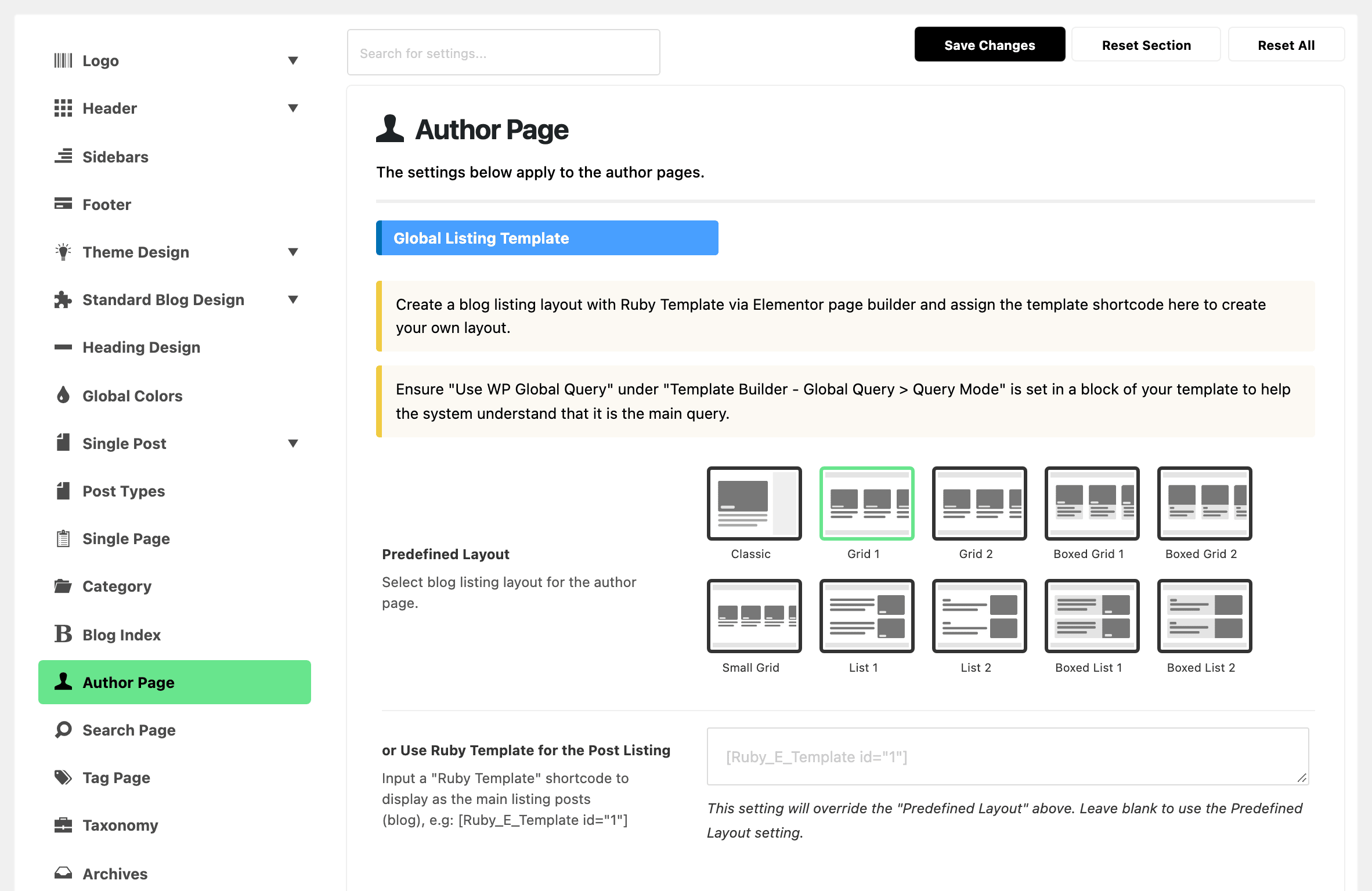Screen dimensions: 1372x891
Task: Go to Global Colors settings
Action: point(175,396)
